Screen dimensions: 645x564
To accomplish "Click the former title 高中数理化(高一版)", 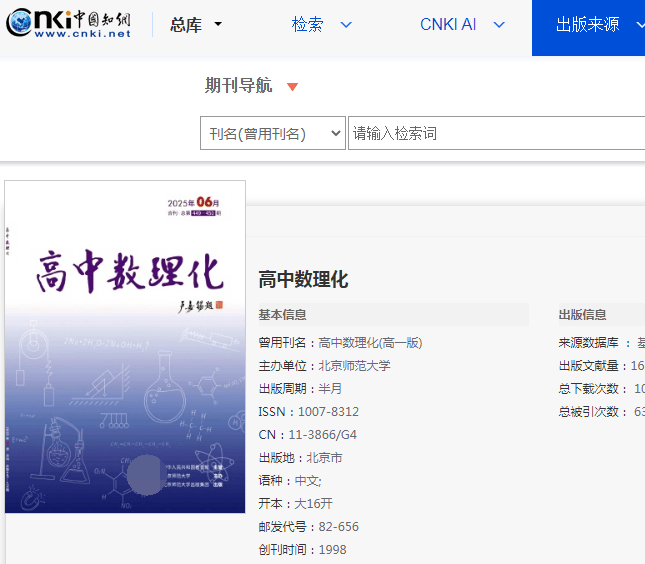I will 370,343.
